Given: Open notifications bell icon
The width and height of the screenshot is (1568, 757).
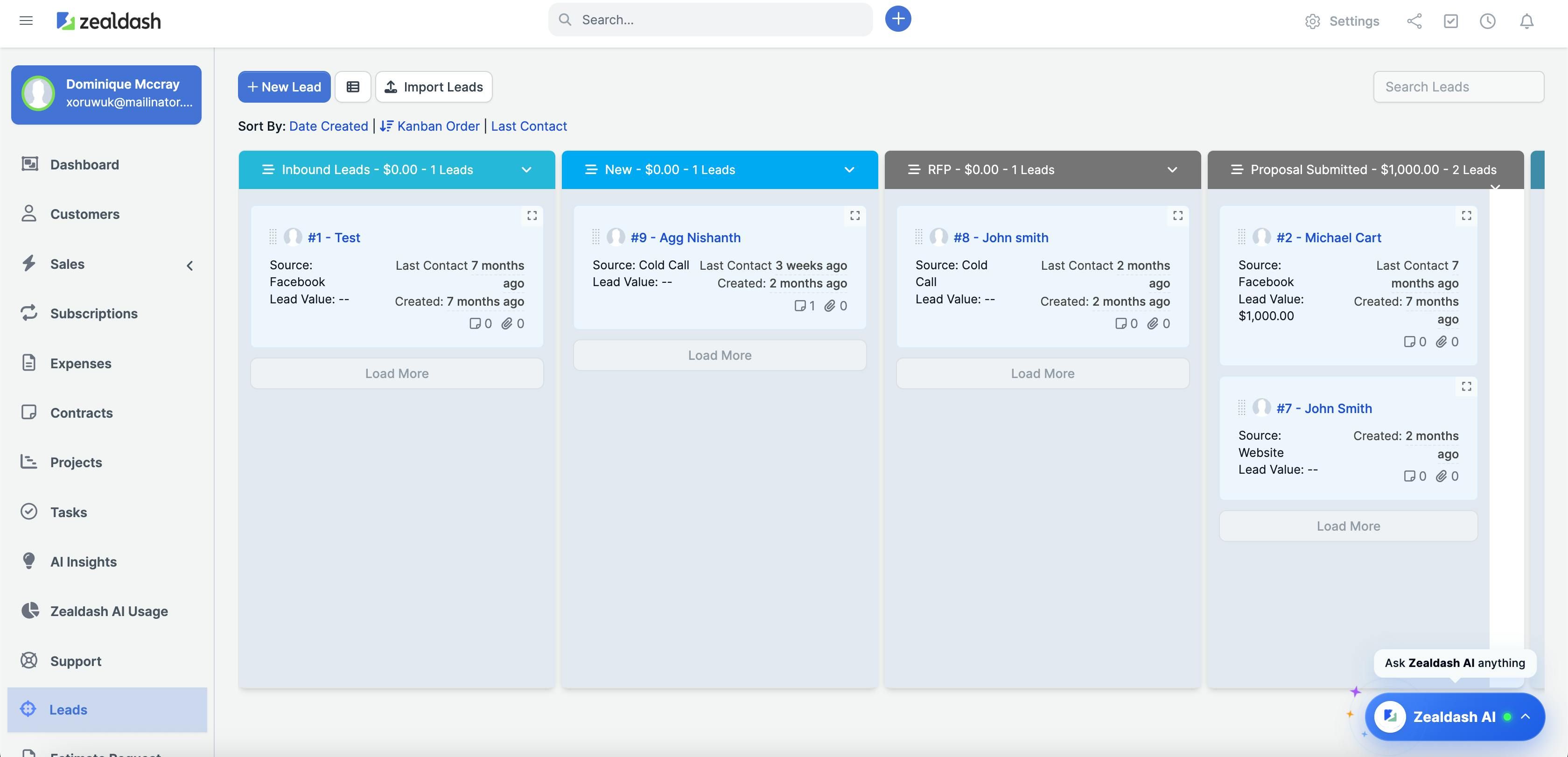Looking at the screenshot, I should click(1526, 21).
